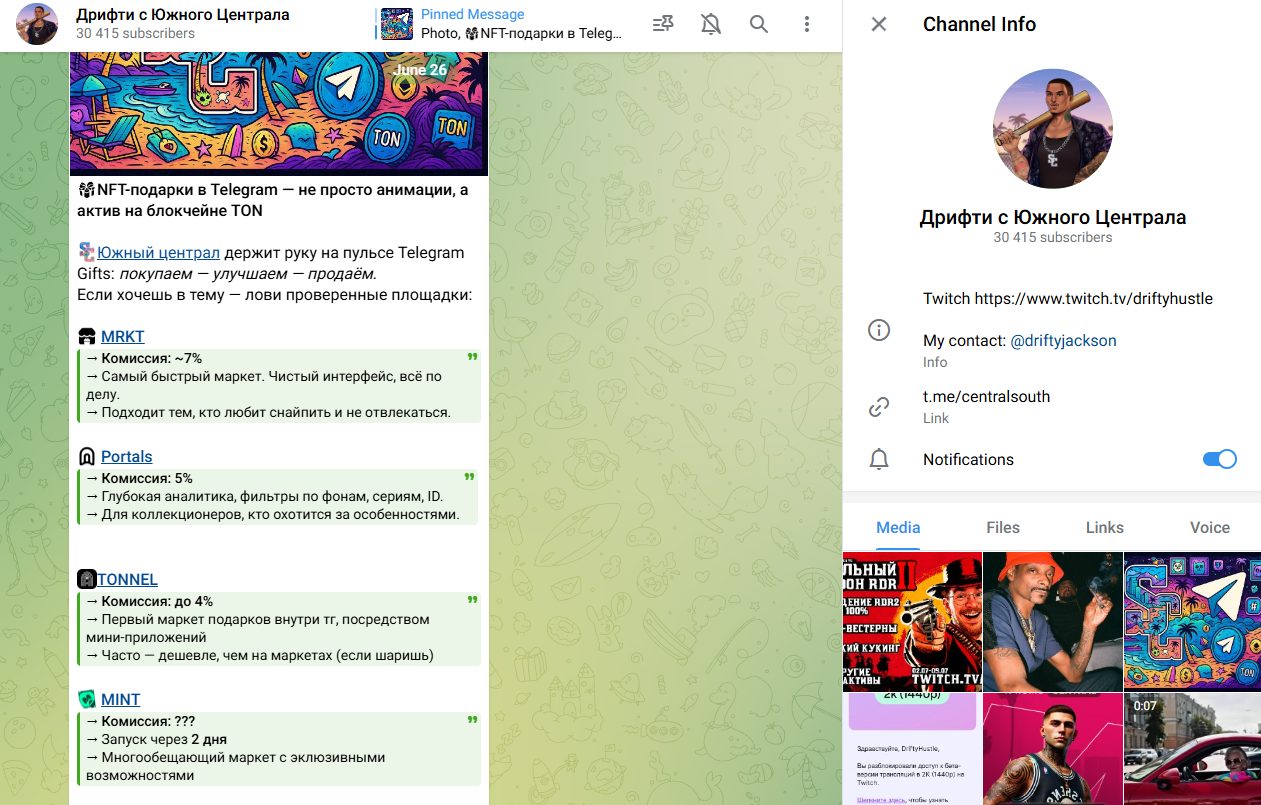Open the MINT marketplace link
This screenshot has width=1261, height=805.
click(120, 700)
